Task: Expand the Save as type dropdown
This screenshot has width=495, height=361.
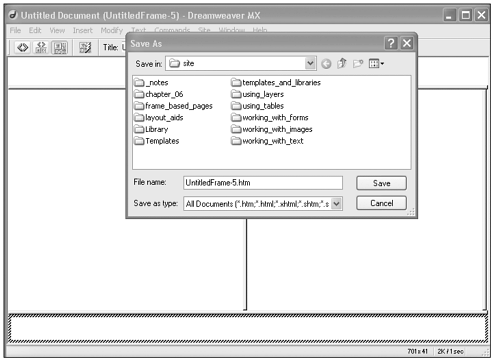Action: tap(337, 203)
